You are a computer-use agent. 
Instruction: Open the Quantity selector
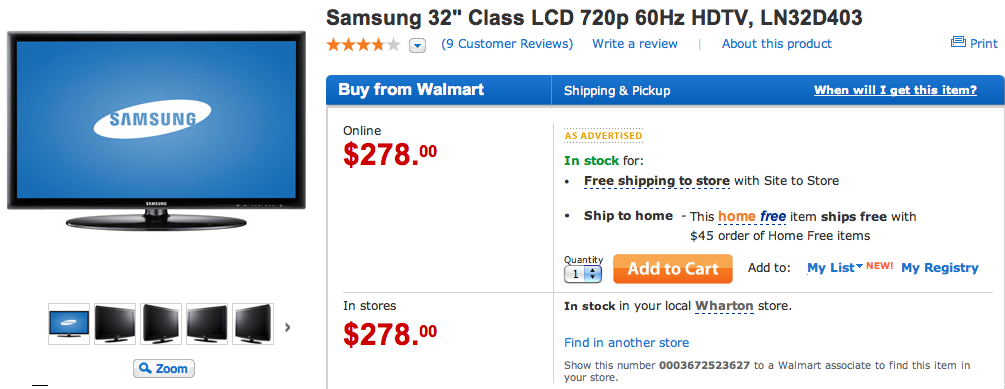(x=583, y=274)
